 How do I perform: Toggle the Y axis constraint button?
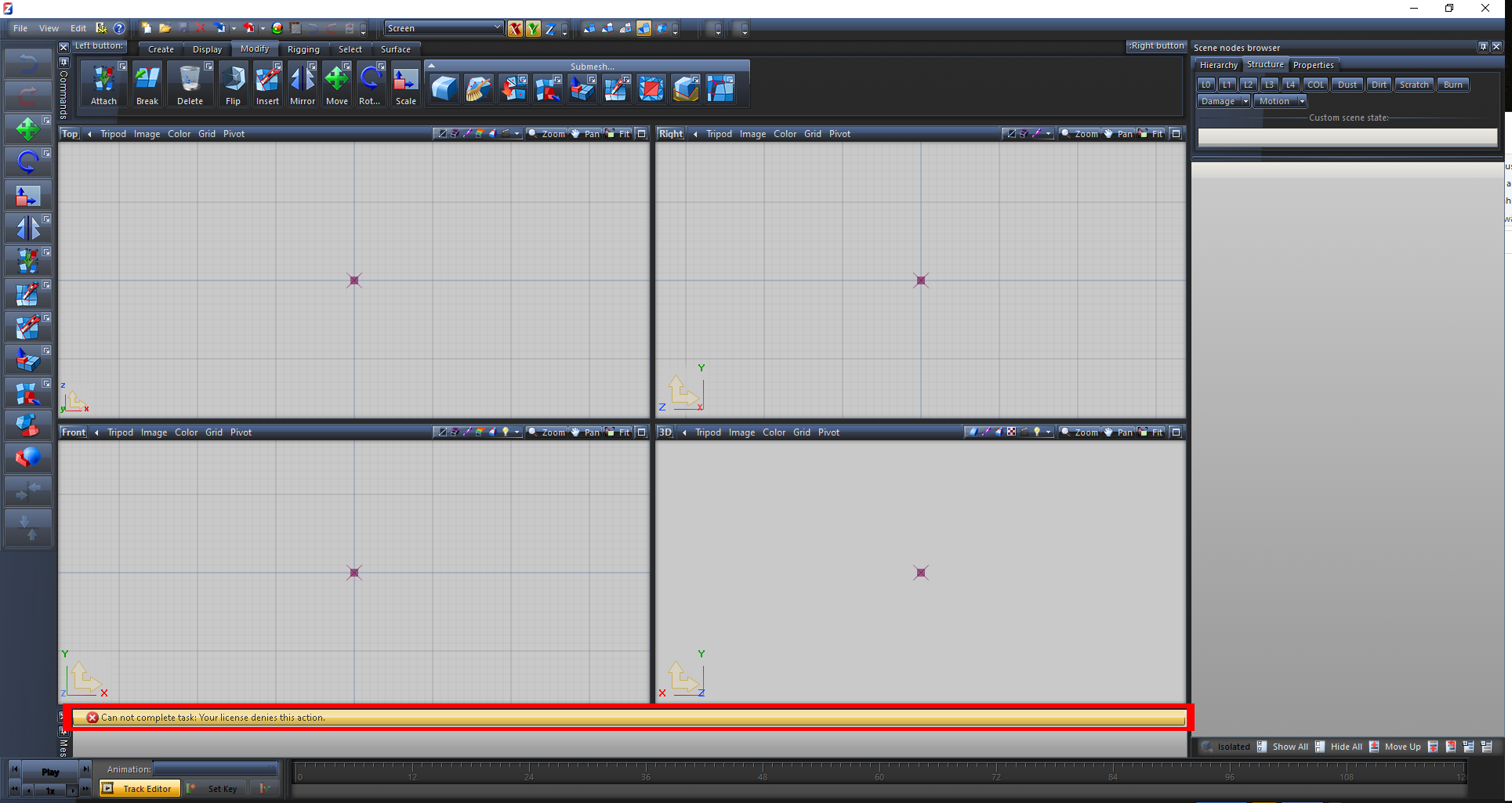coord(533,29)
